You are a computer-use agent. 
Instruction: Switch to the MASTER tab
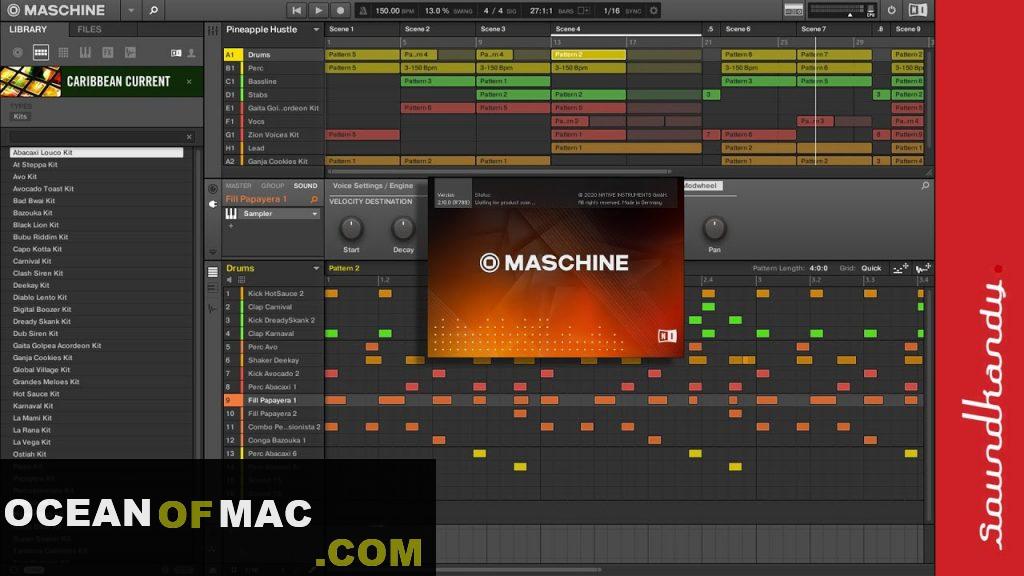pyautogui.click(x=238, y=185)
